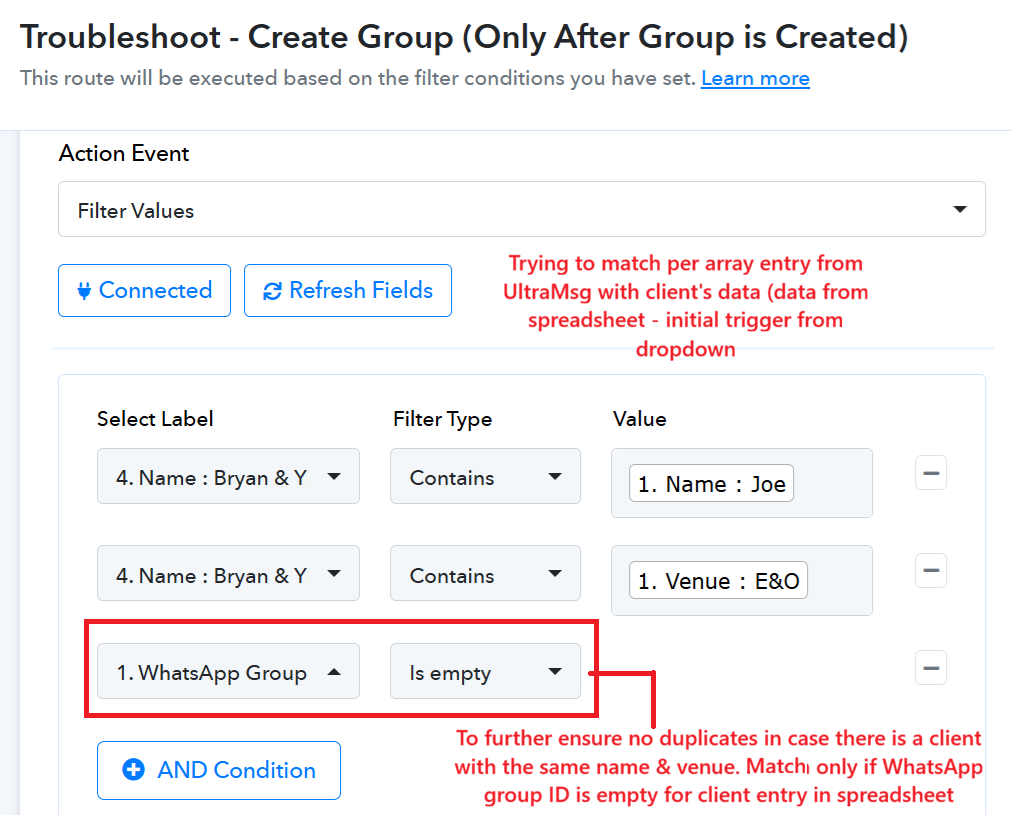Collapse the WhatsApp Group label dropdown
Viewport: 1011px width, 815px height.
click(228, 671)
